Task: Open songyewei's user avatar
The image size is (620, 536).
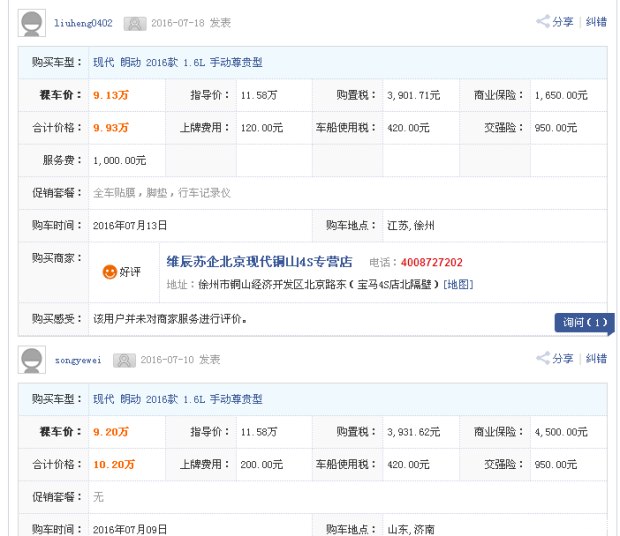Action: (32, 360)
